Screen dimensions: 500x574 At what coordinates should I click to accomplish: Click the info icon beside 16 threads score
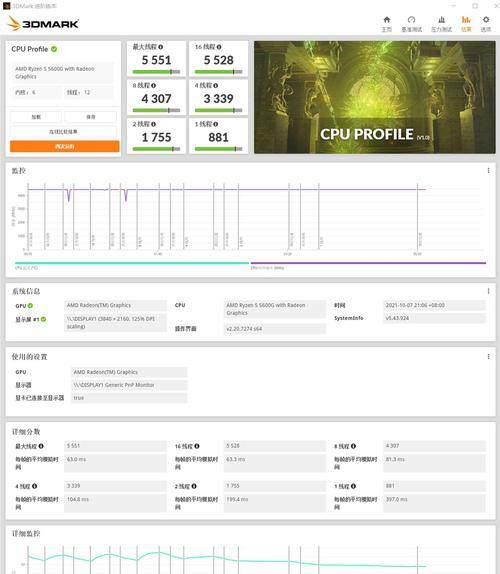pyautogui.click(x=219, y=47)
